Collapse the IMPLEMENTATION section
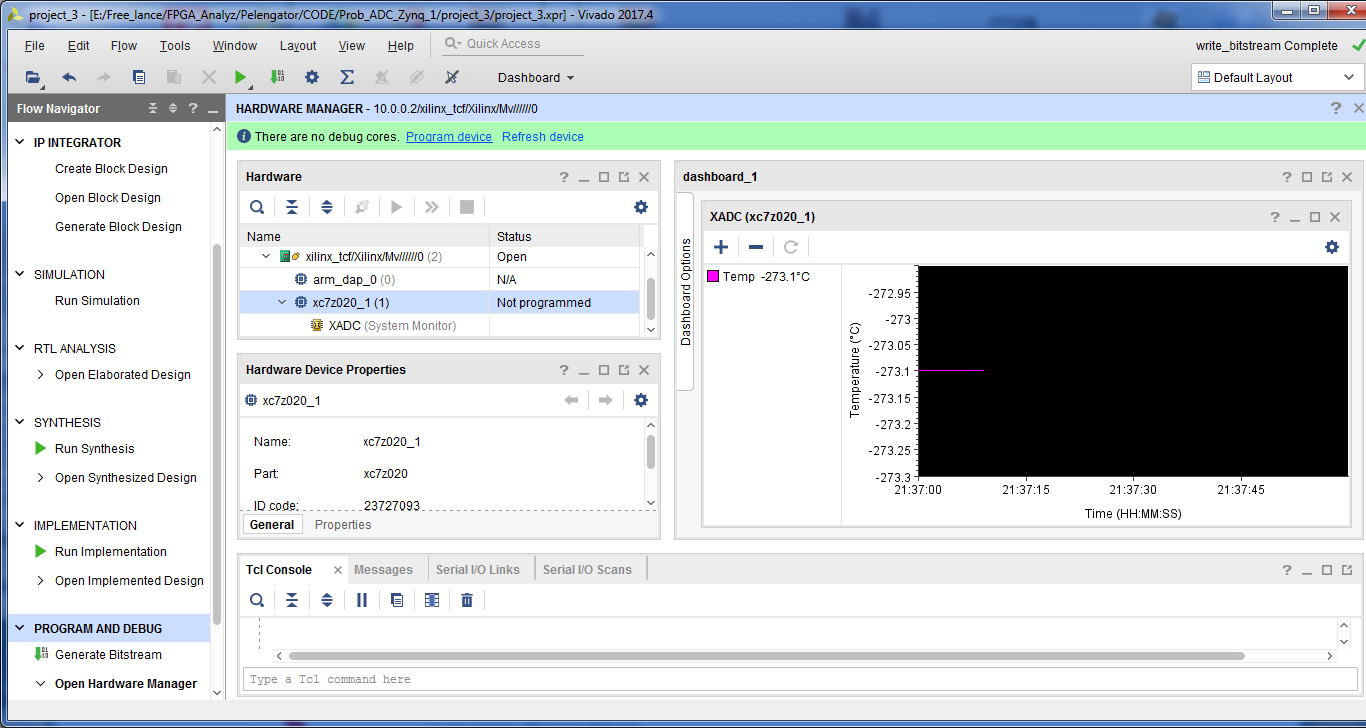Image resolution: width=1366 pixels, height=728 pixels. click(x=20, y=525)
